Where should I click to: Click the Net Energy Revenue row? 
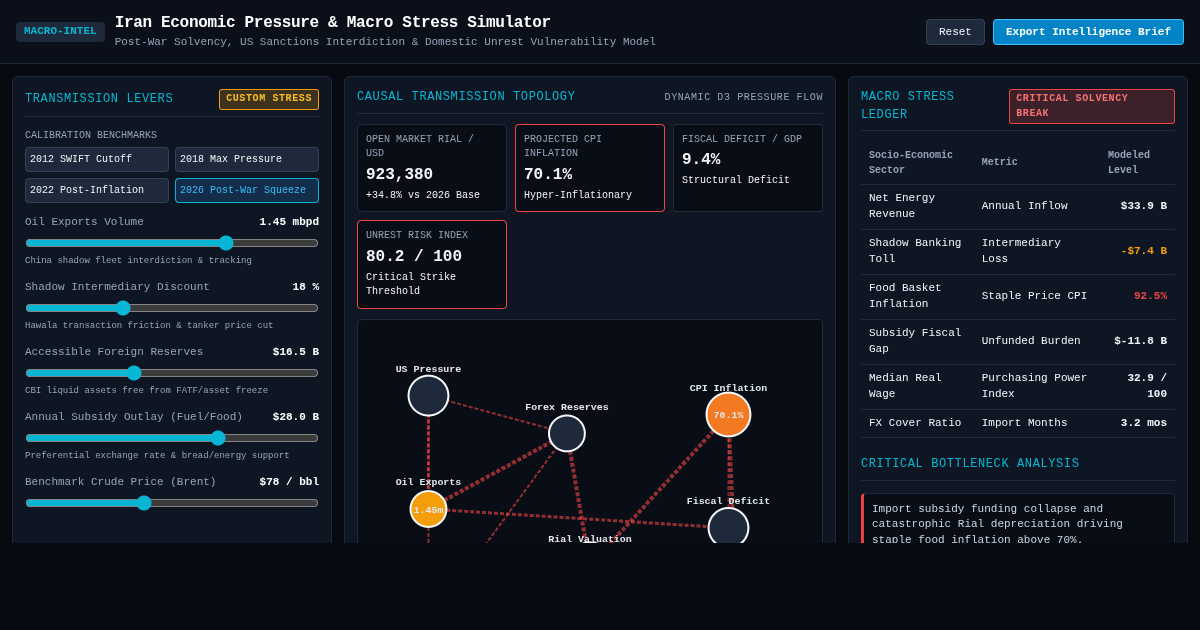click(x=1018, y=207)
